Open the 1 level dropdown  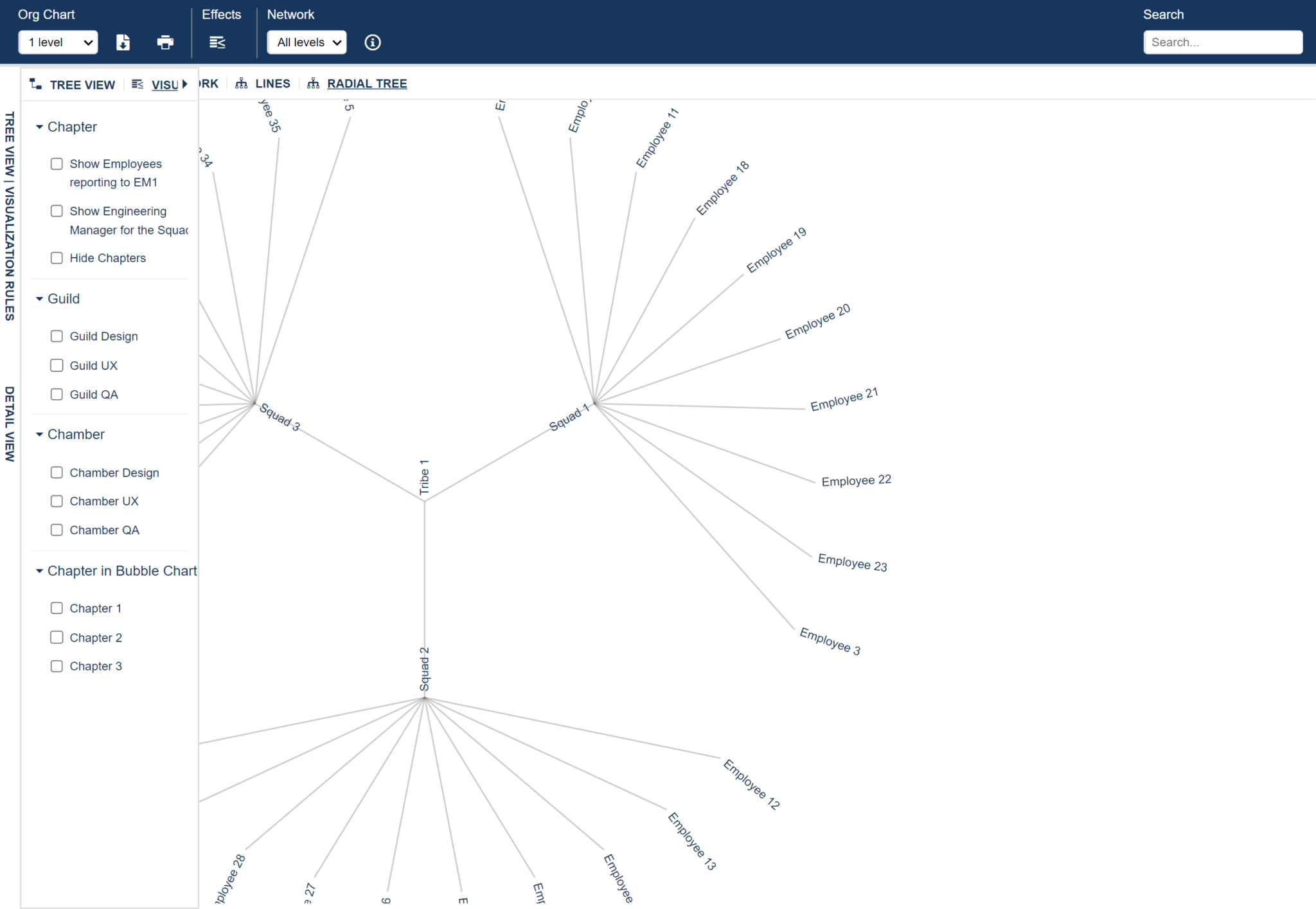[x=58, y=42]
